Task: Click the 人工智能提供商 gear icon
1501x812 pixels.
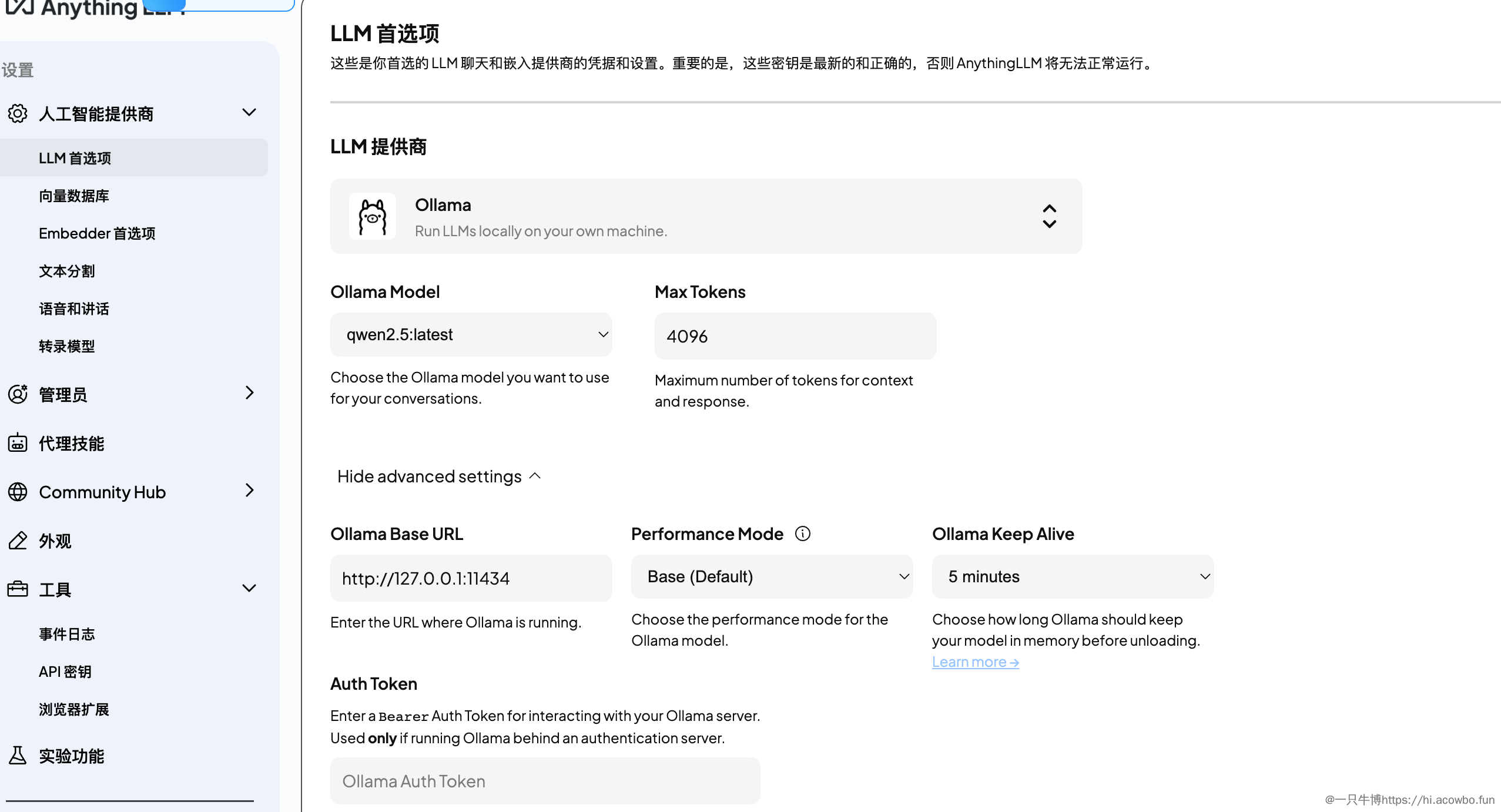Action: [x=18, y=113]
